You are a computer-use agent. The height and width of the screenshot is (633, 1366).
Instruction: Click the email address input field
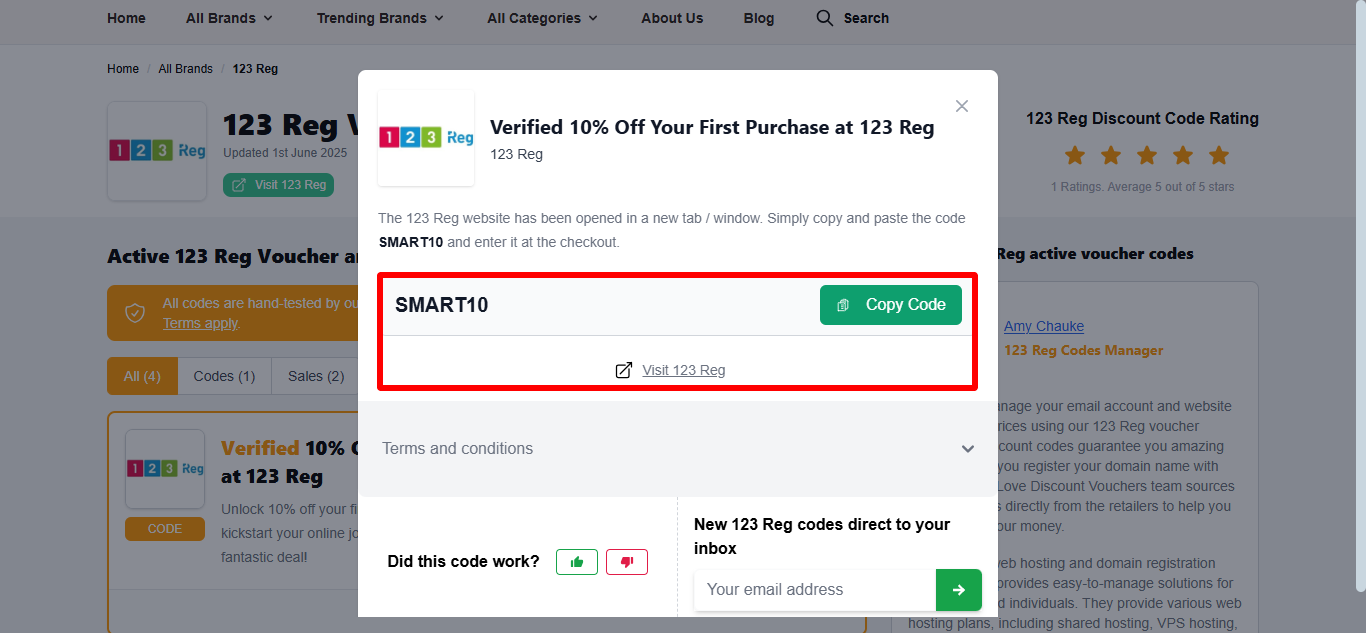815,590
